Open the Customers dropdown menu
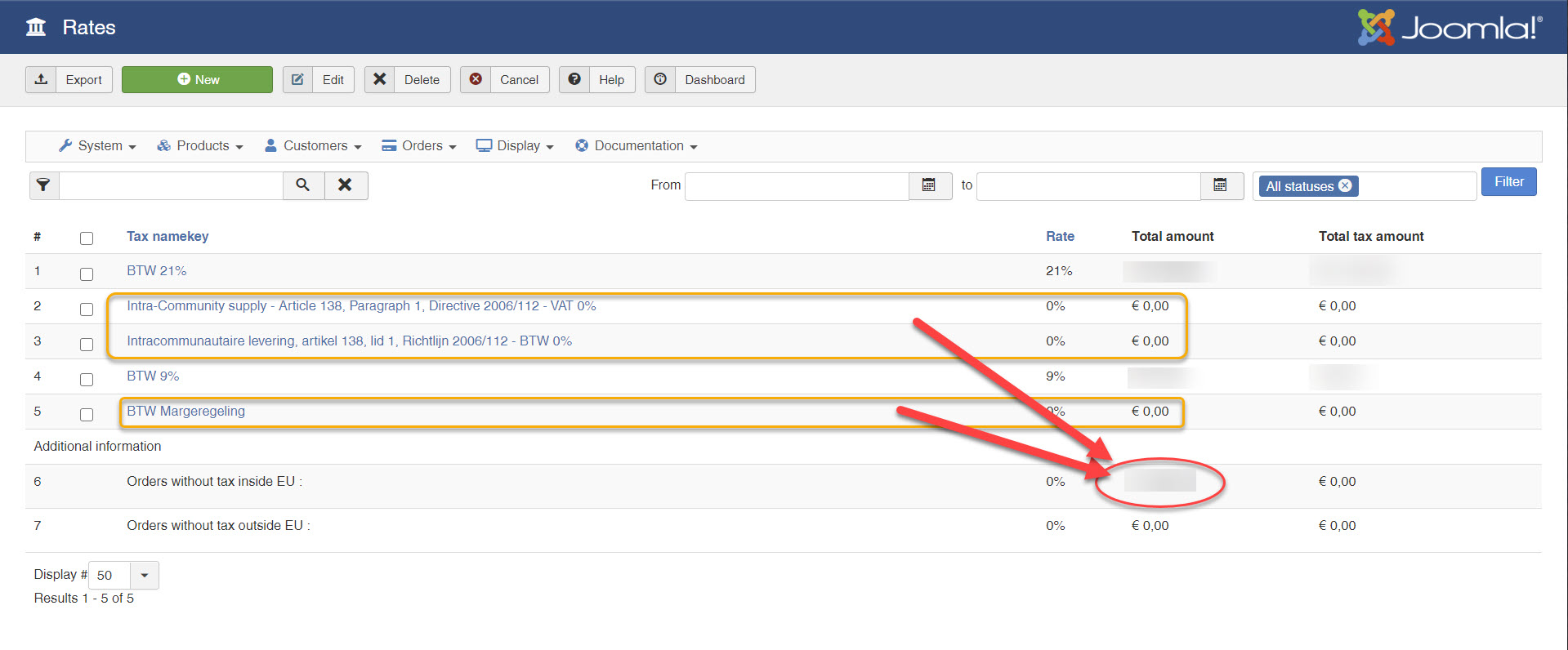This screenshot has height=650, width=1568. (313, 146)
